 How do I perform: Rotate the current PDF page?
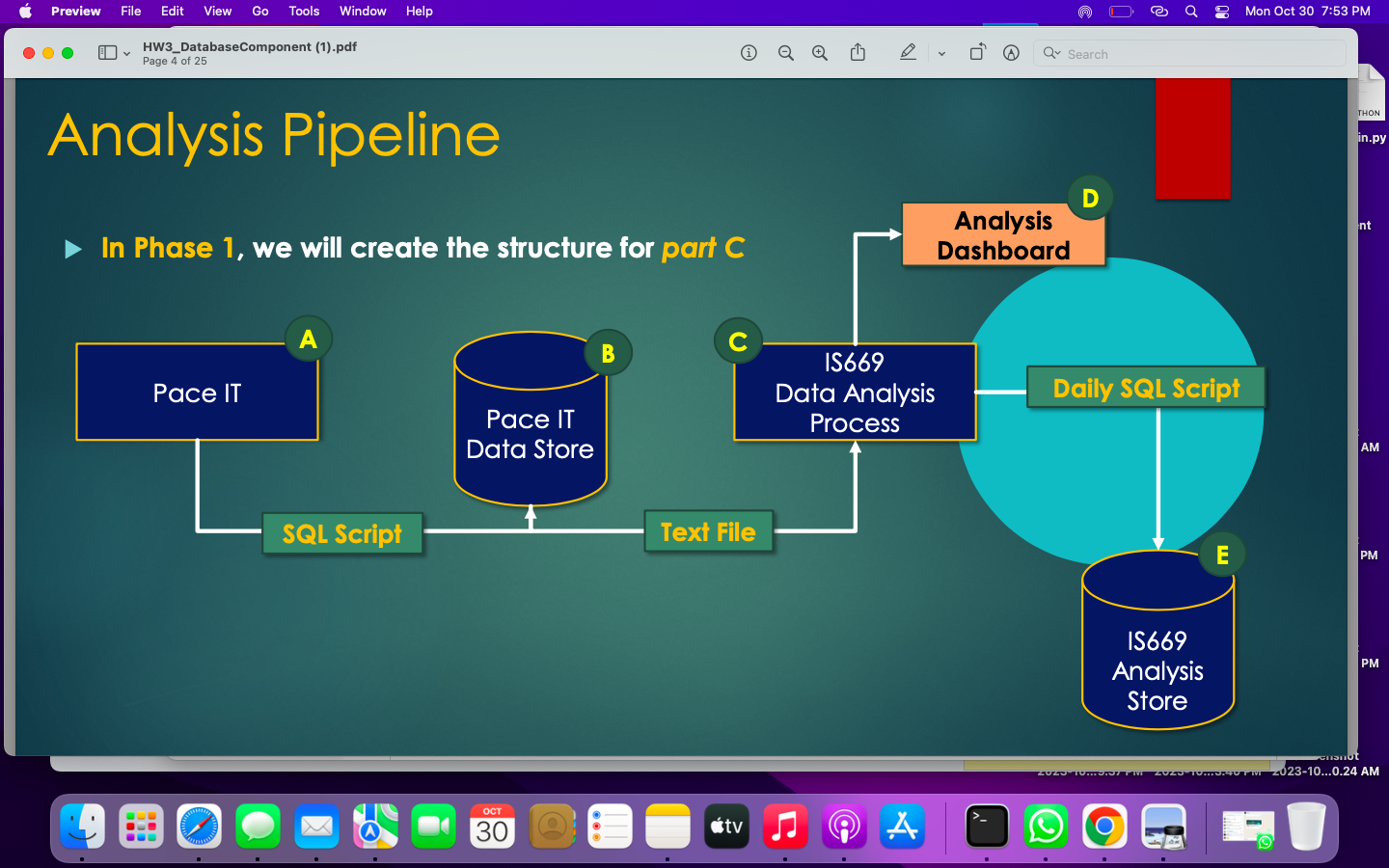(x=977, y=53)
